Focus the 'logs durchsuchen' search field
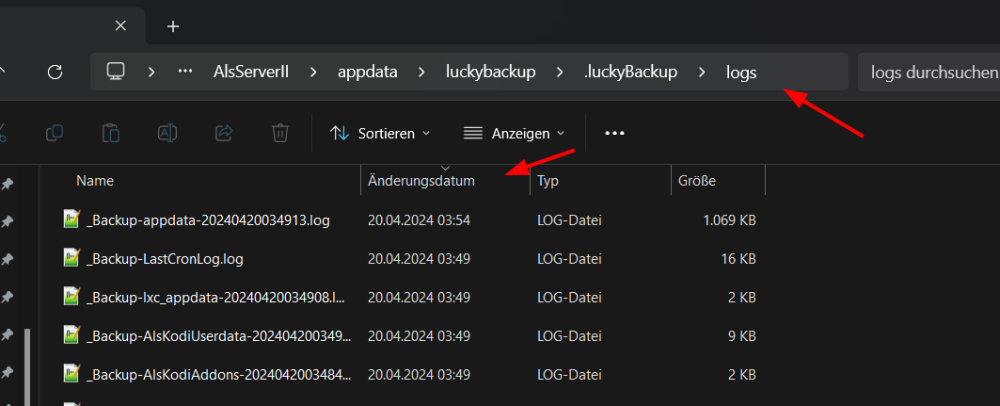The height and width of the screenshot is (406, 1000). click(929, 72)
